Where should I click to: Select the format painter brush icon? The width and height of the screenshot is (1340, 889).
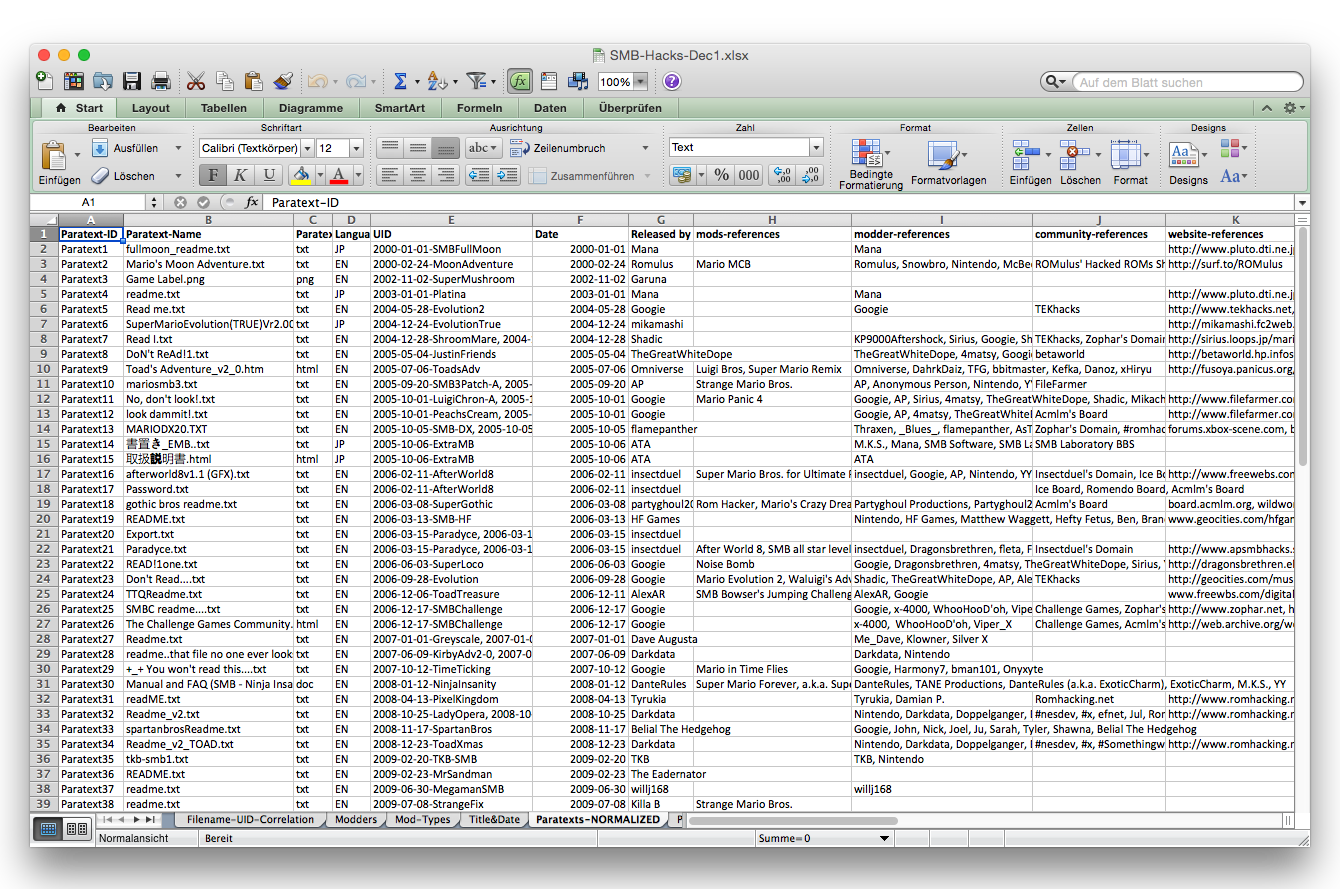[283, 81]
